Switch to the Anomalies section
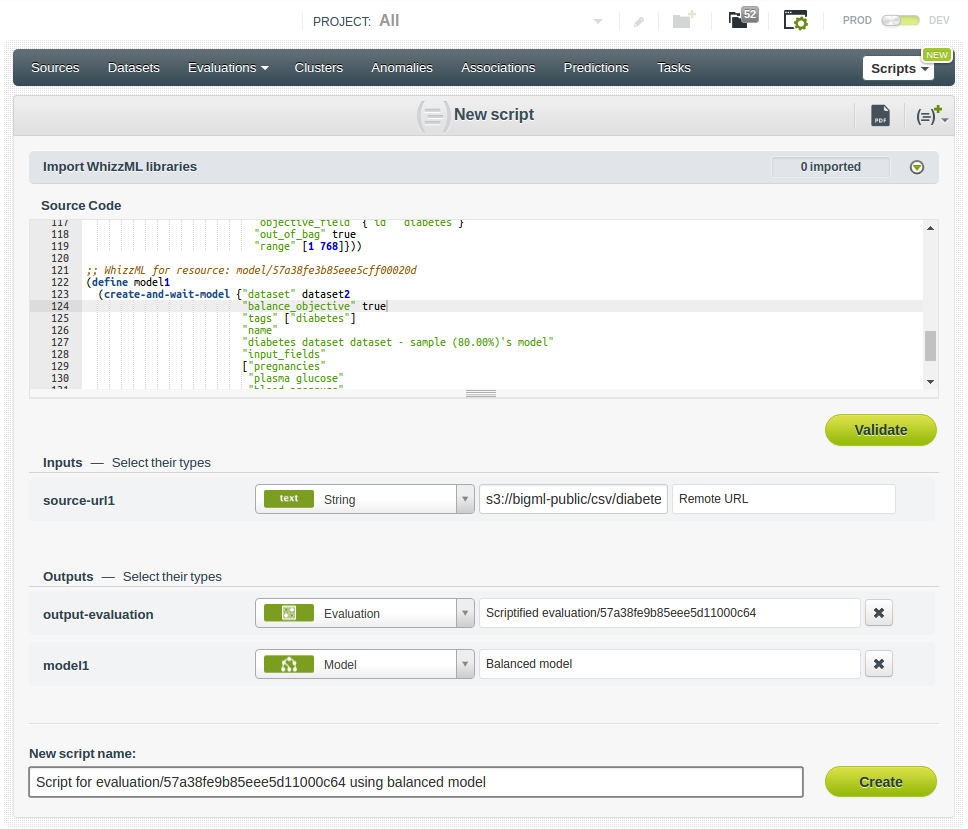 tap(402, 67)
